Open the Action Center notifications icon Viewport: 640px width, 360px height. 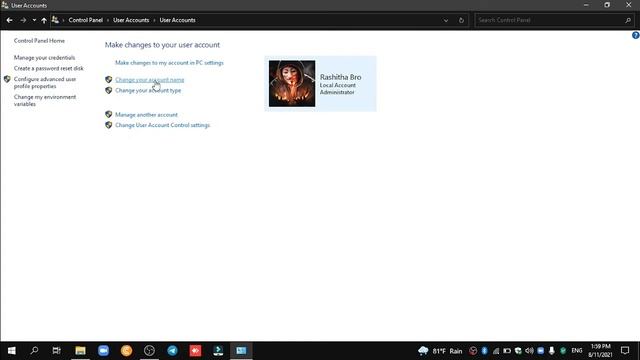pyautogui.click(x=625, y=351)
